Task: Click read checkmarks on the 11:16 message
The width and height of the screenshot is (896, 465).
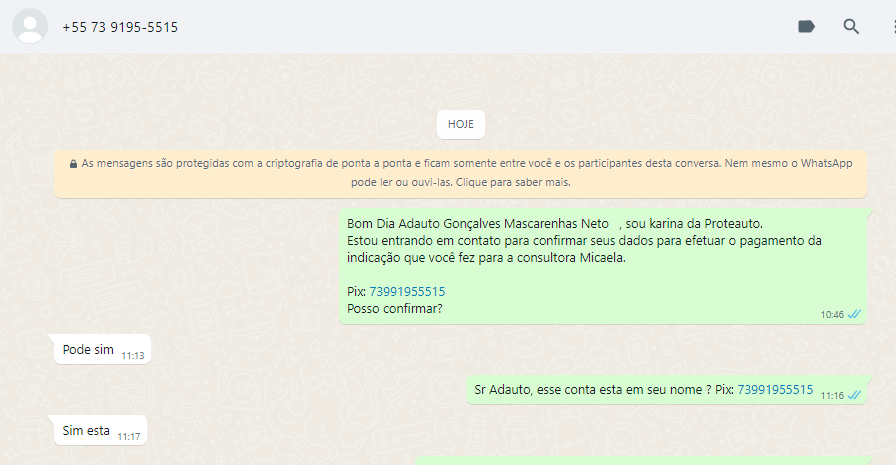Action: click(854, 395)
